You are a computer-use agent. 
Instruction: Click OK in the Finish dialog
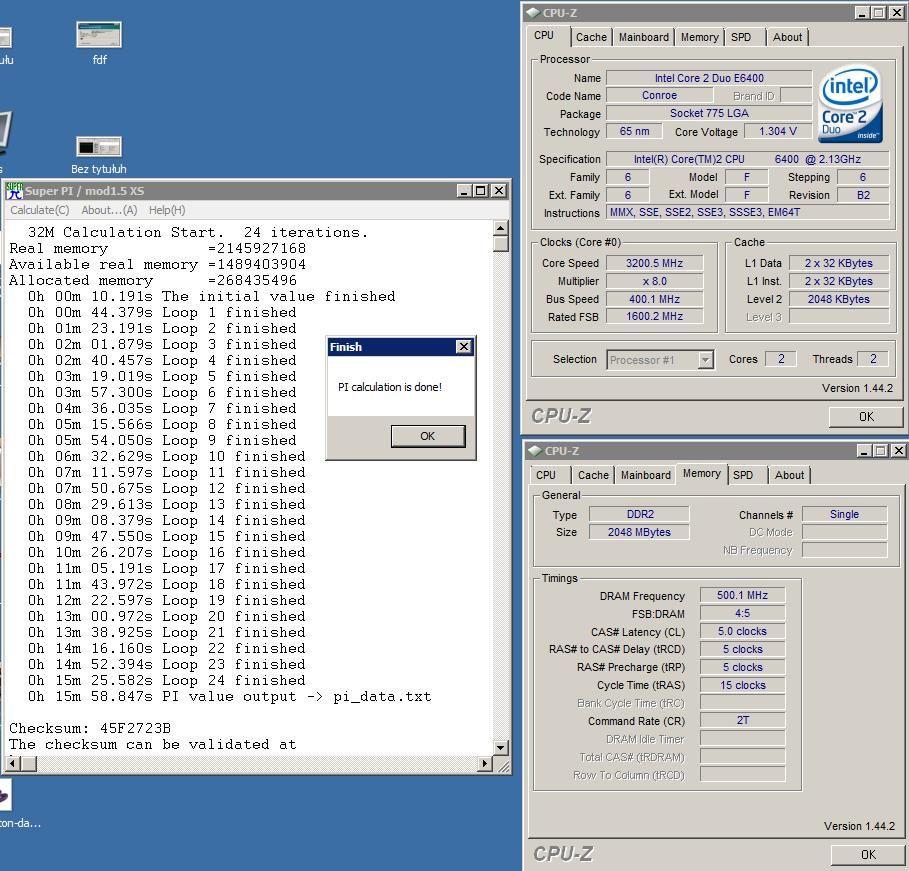[x=428, y=436]
